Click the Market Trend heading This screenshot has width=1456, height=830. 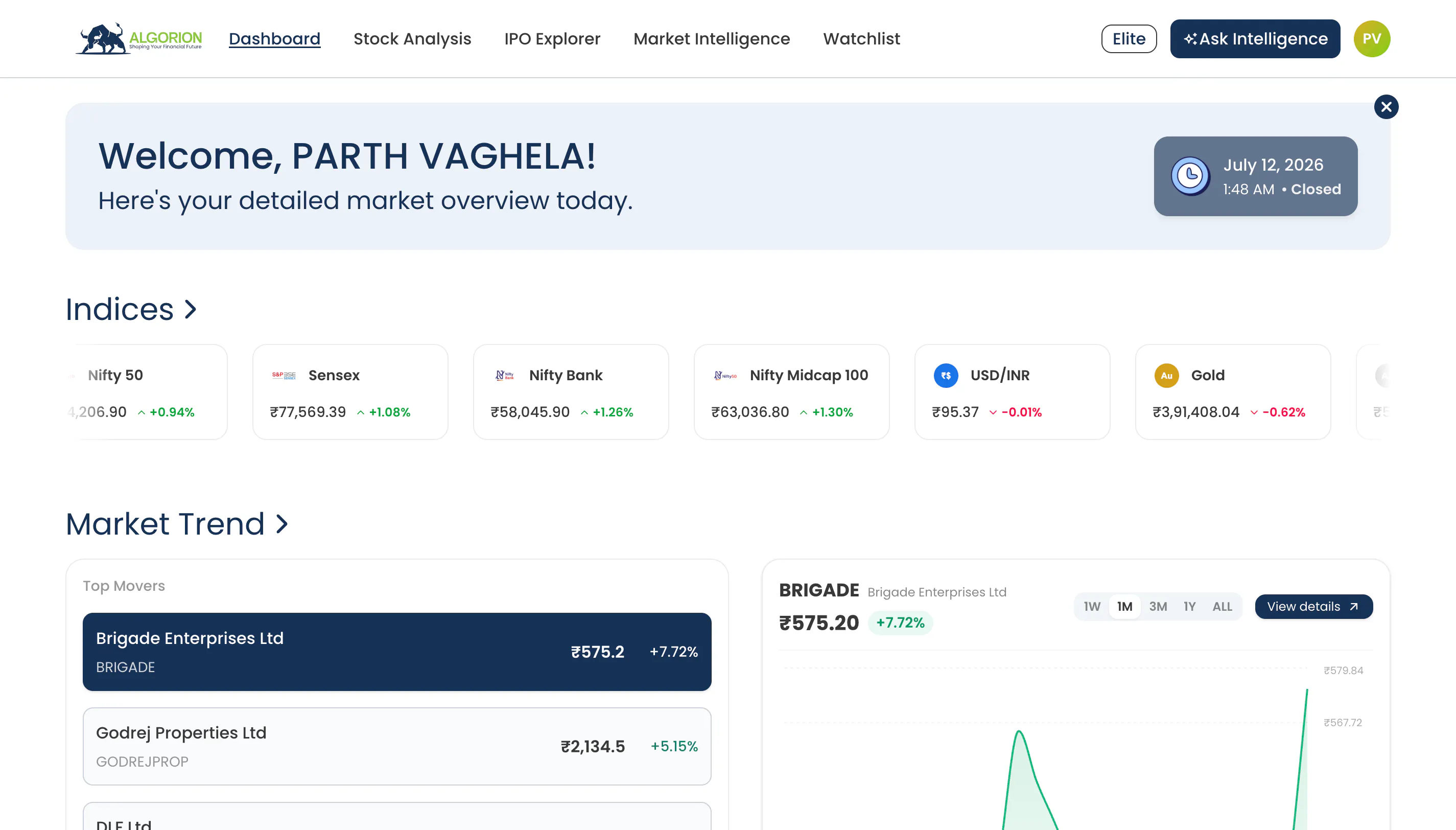(x=165, y=524)
